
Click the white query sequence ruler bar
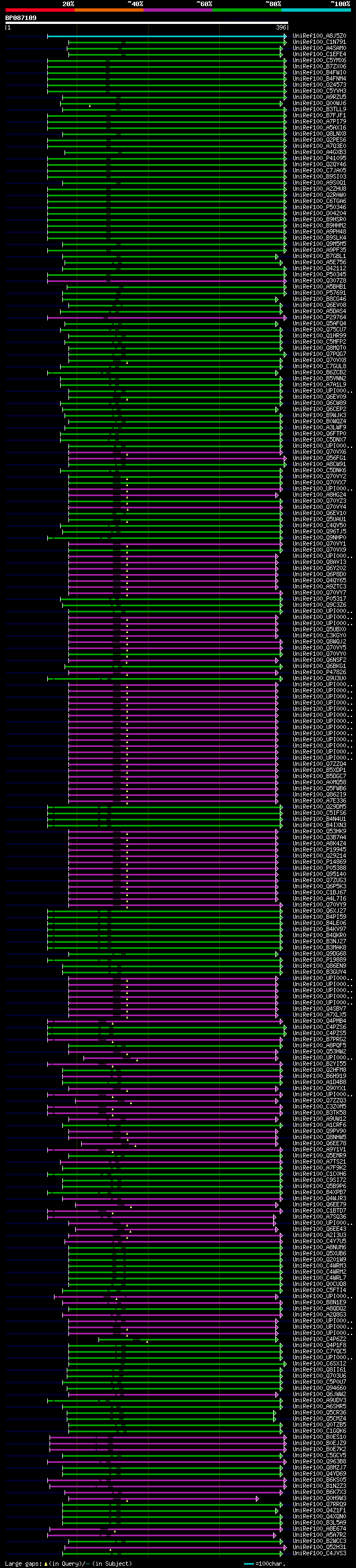(147, 22)
